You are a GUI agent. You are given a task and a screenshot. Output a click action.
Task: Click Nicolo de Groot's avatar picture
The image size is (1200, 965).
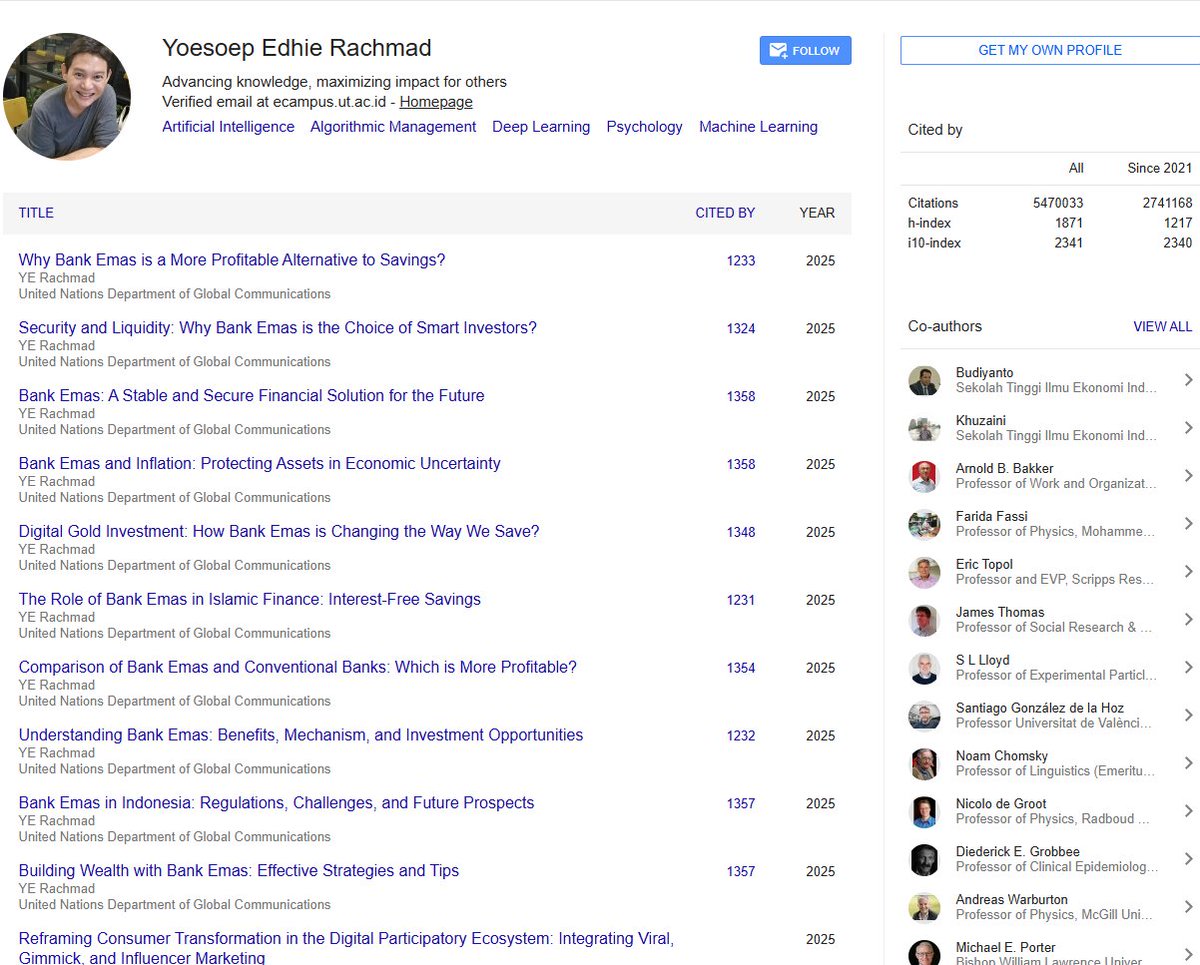click(x=924, y=812)
